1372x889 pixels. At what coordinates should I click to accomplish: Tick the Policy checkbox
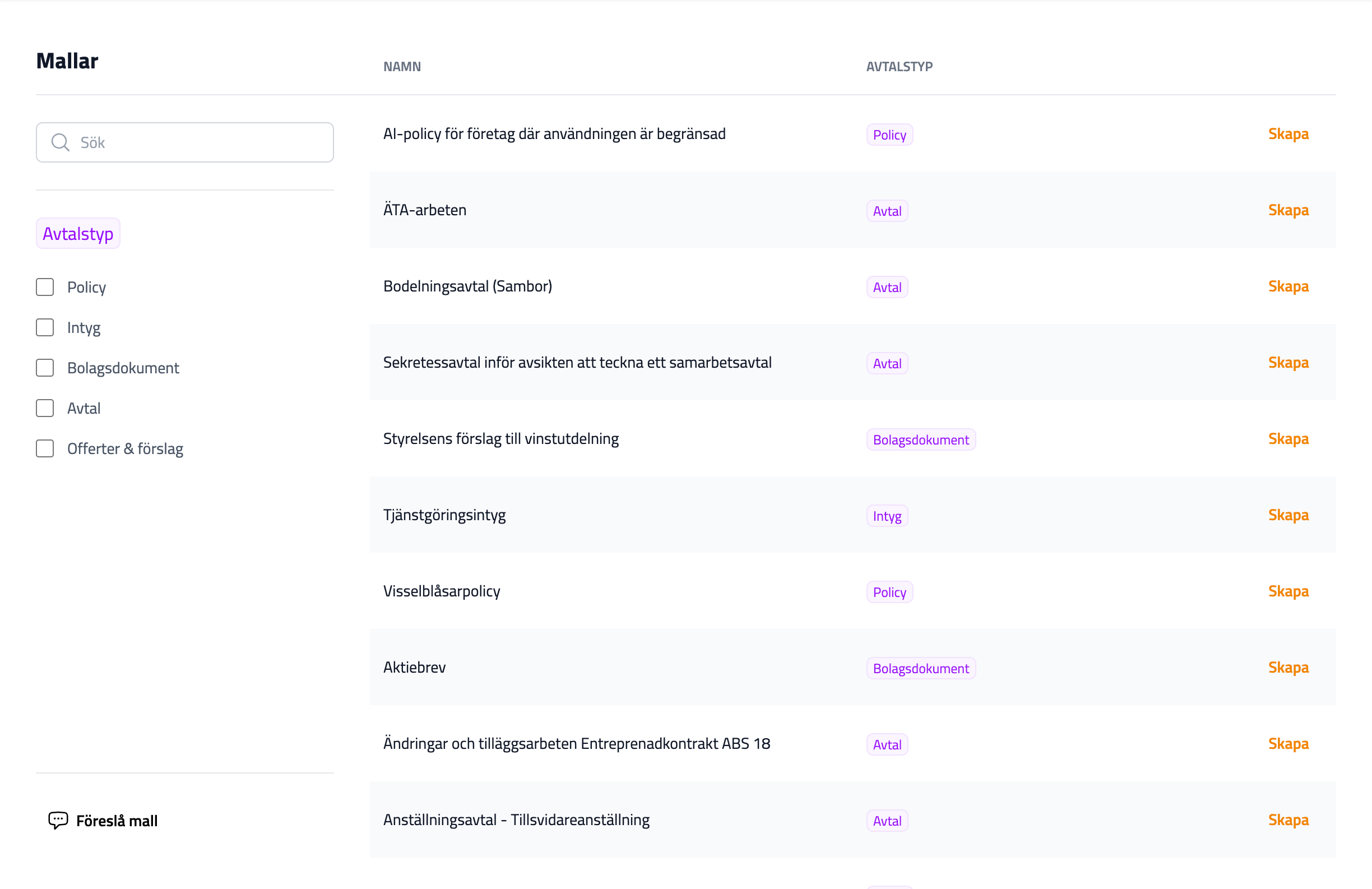click(45, 287)
